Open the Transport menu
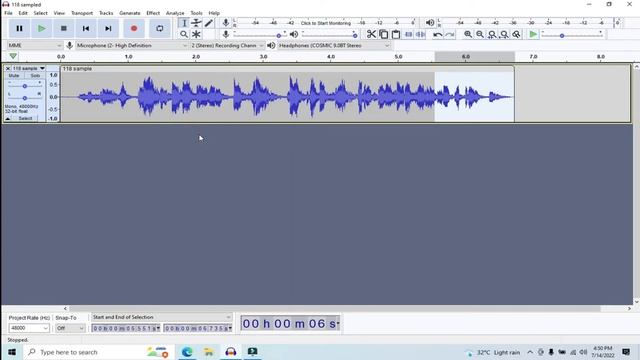The image size is (640, 360). [x=82, y=13]
